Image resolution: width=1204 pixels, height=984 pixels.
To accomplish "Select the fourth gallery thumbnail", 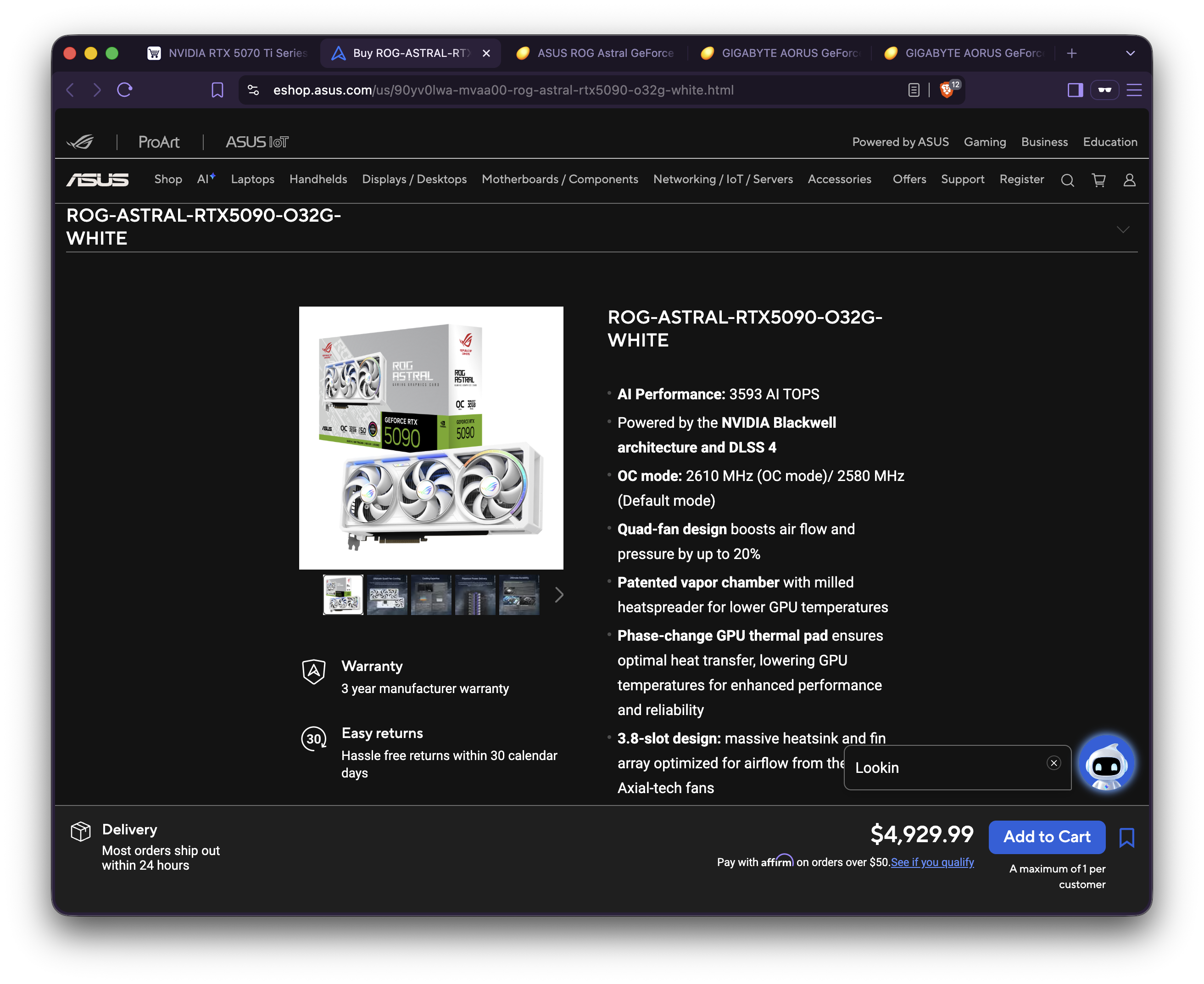I will 475,595.
